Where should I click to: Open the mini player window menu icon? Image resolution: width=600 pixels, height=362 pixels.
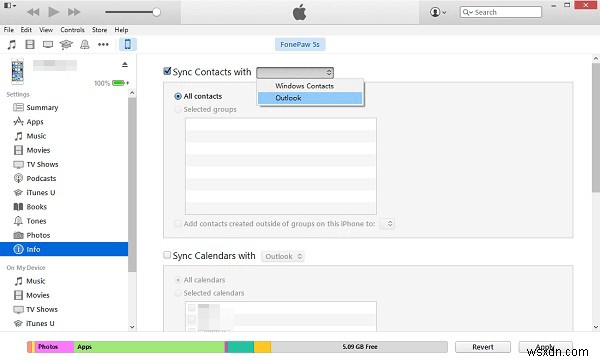tap(10, 5)
